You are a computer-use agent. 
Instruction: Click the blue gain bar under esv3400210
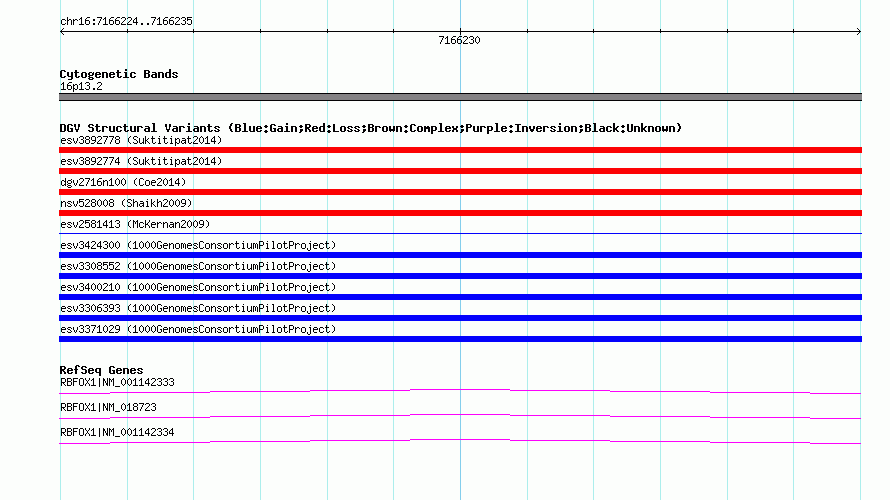click(460, 297)
